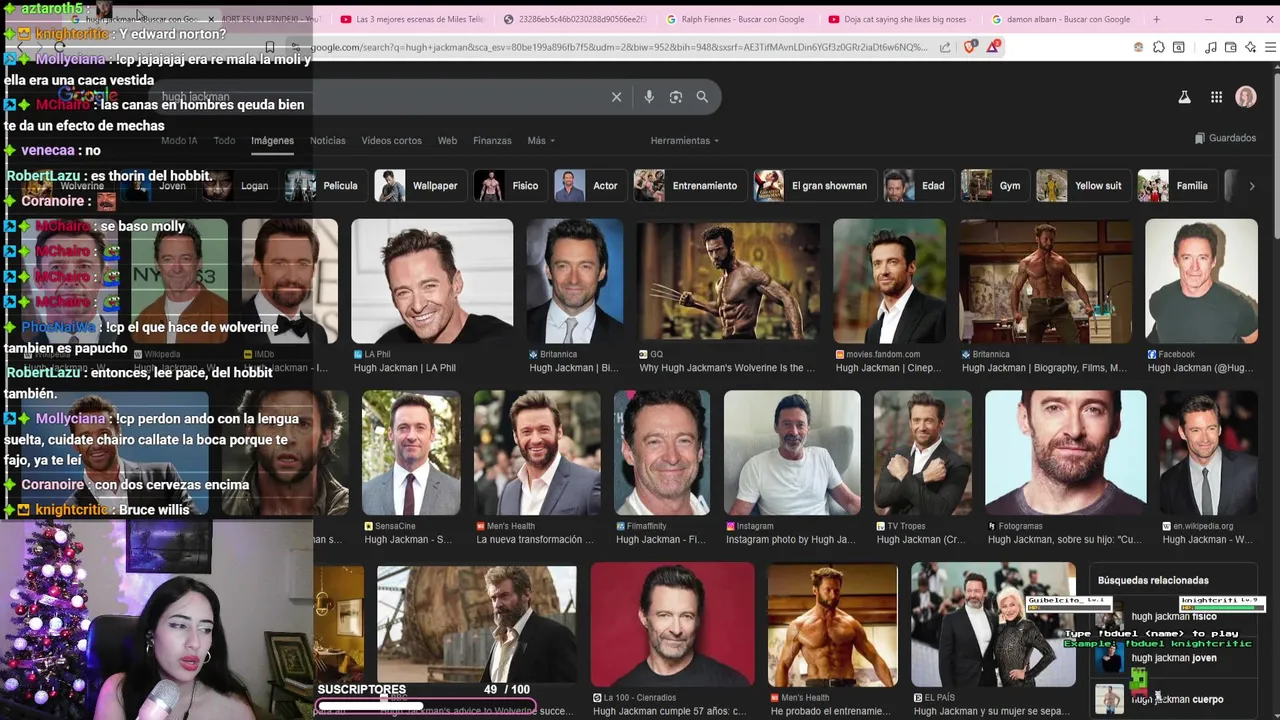Open the Google account avatar

[x=1246, y=97]
